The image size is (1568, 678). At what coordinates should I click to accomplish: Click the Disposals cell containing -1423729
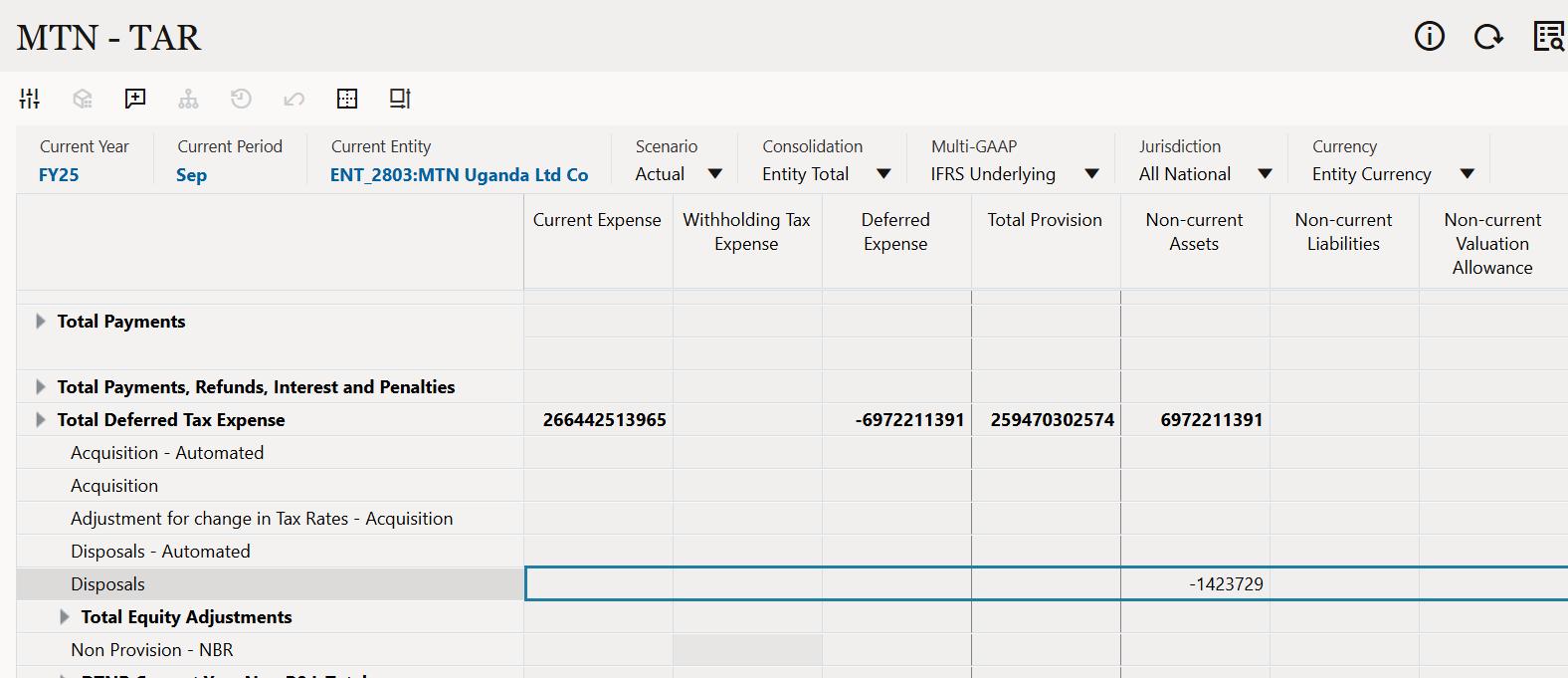(x=1196, y=584)
